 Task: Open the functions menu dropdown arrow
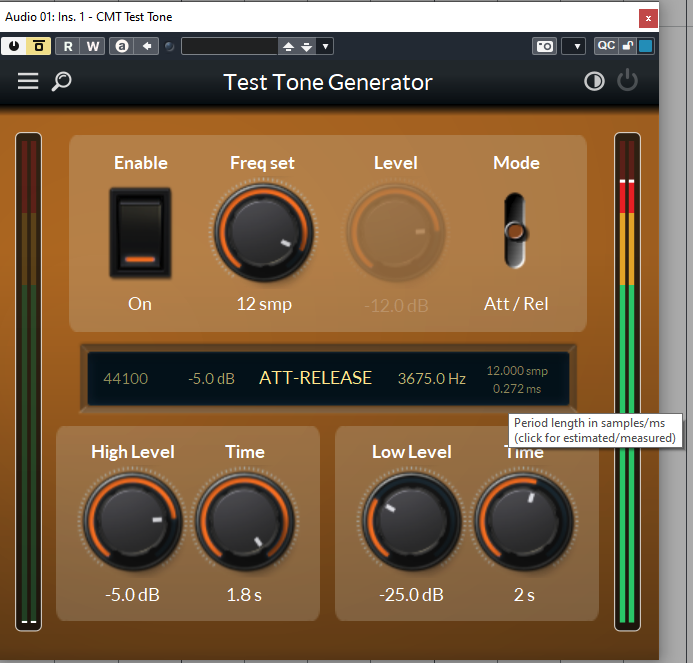[576, 46]
